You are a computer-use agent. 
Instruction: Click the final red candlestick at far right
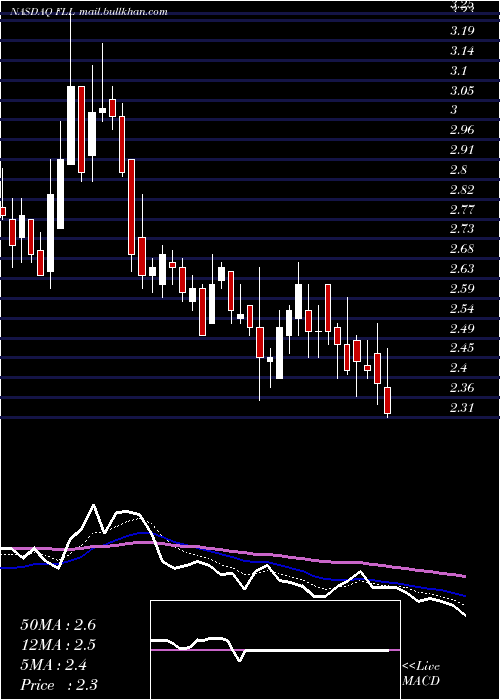pyautogui.click(x=388, y=400)
